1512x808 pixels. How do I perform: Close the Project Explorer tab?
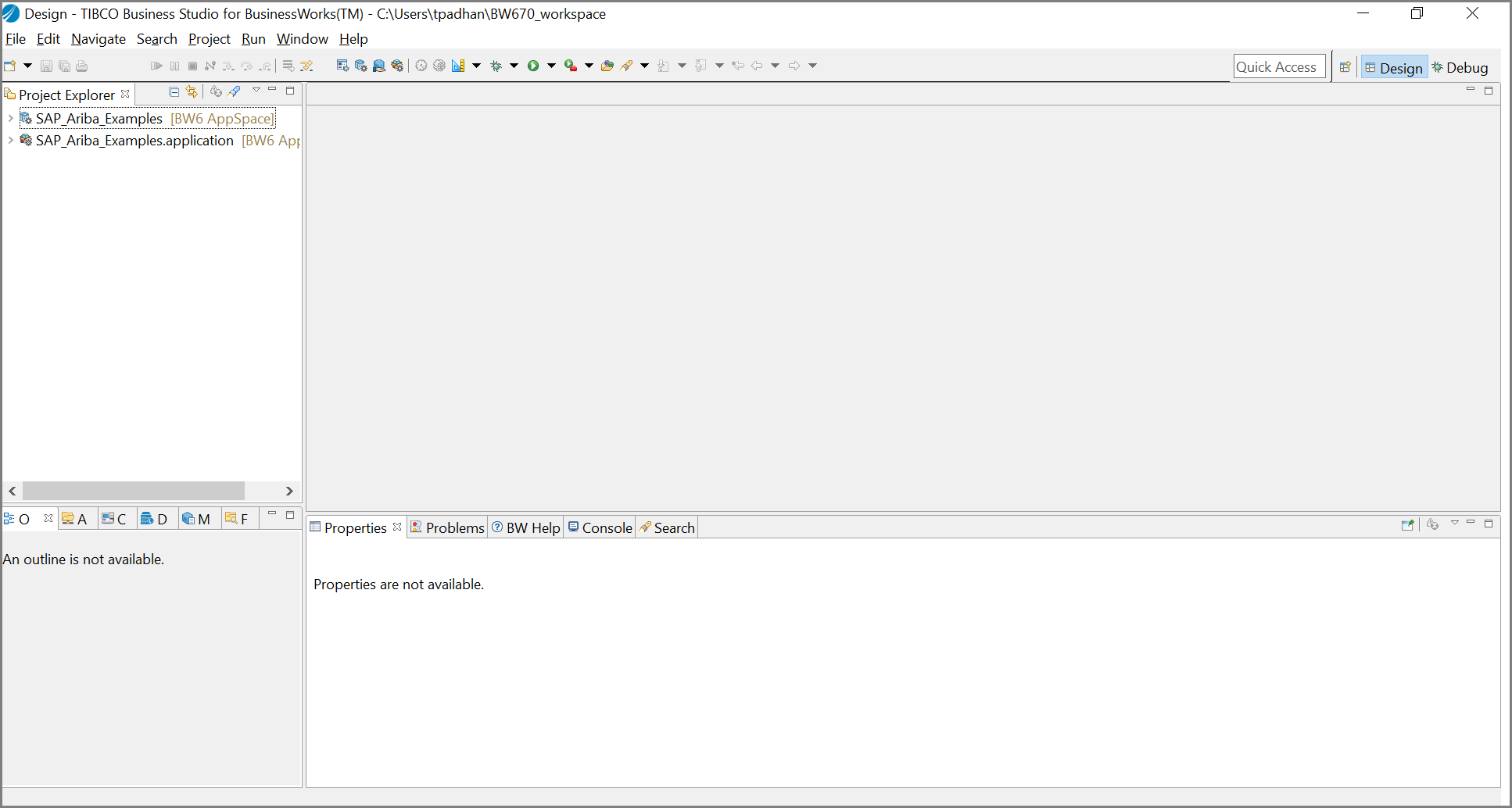pyautogui.click(x=125, y=94)
